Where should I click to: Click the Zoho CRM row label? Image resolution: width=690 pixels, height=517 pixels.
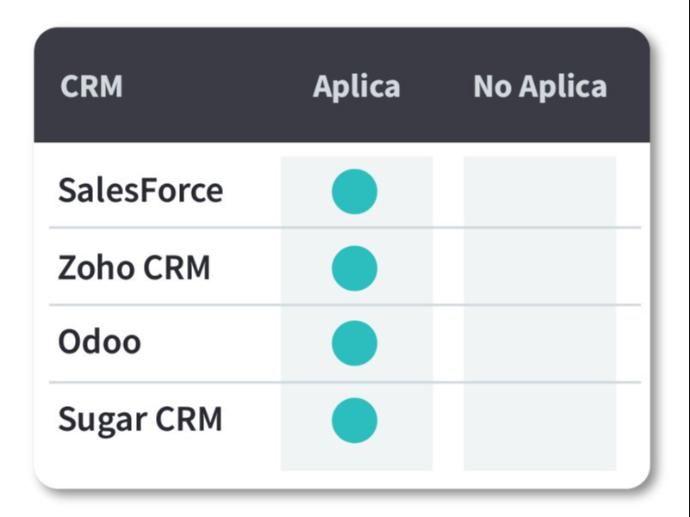click(x=134, y=268)
